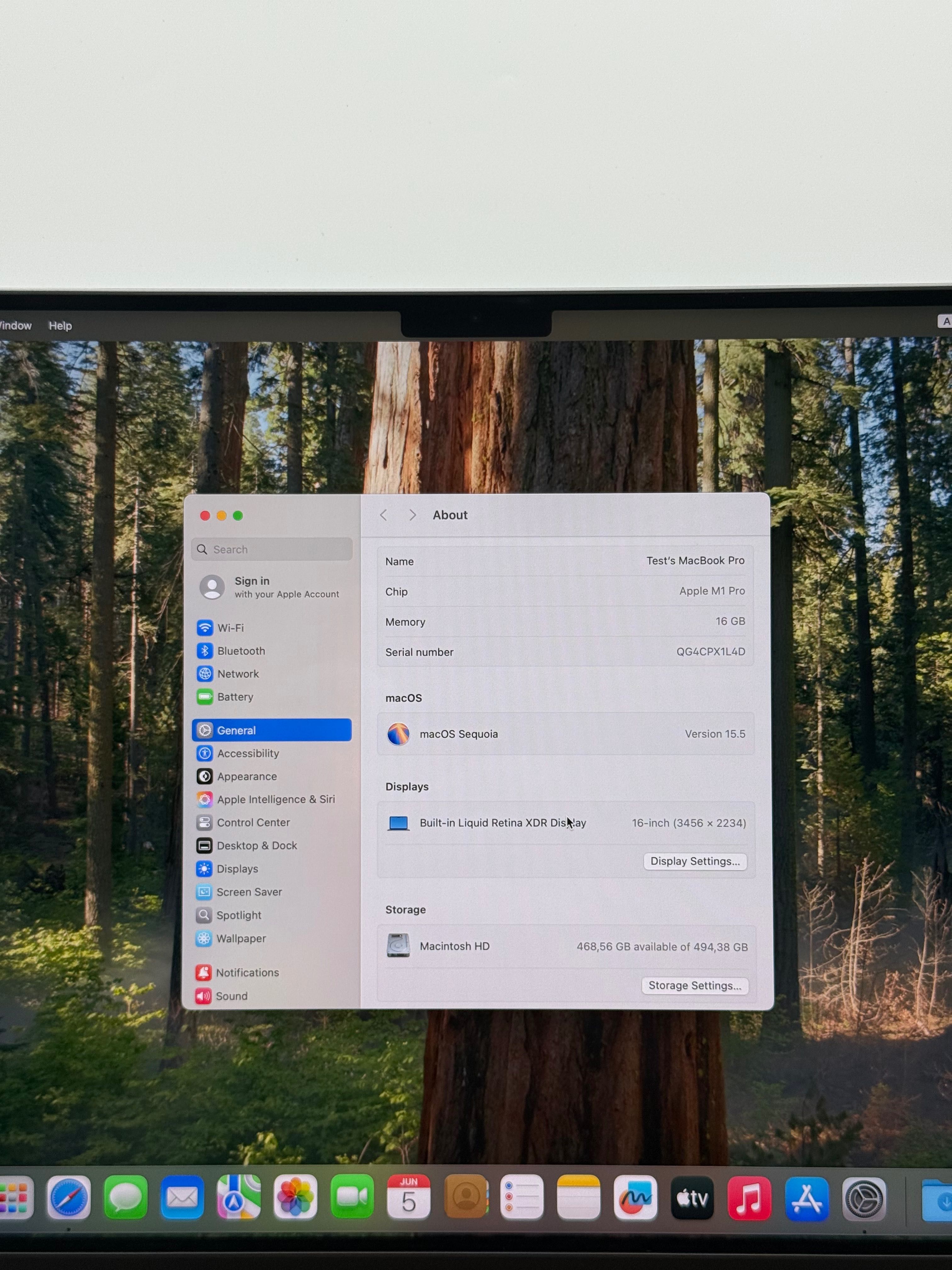Launch Reminders from the Dock
Image resolution: width=952 pixels, height=1270 pixels.
click(x=522, y=1198)
